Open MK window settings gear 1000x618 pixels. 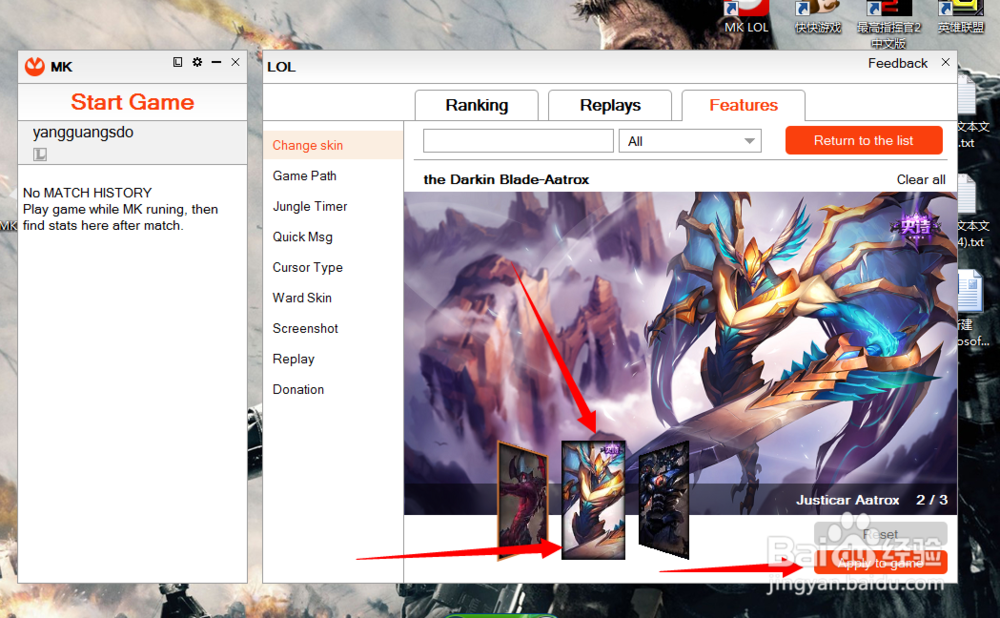point(197,62)
